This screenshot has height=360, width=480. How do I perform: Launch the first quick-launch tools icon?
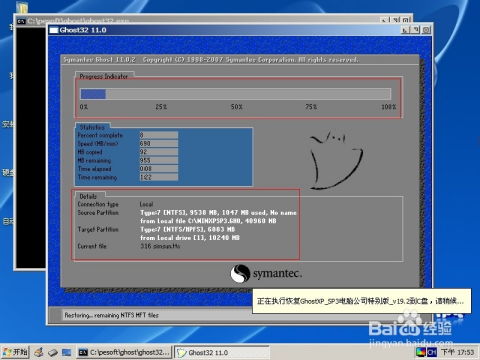(x=39, y=352)
